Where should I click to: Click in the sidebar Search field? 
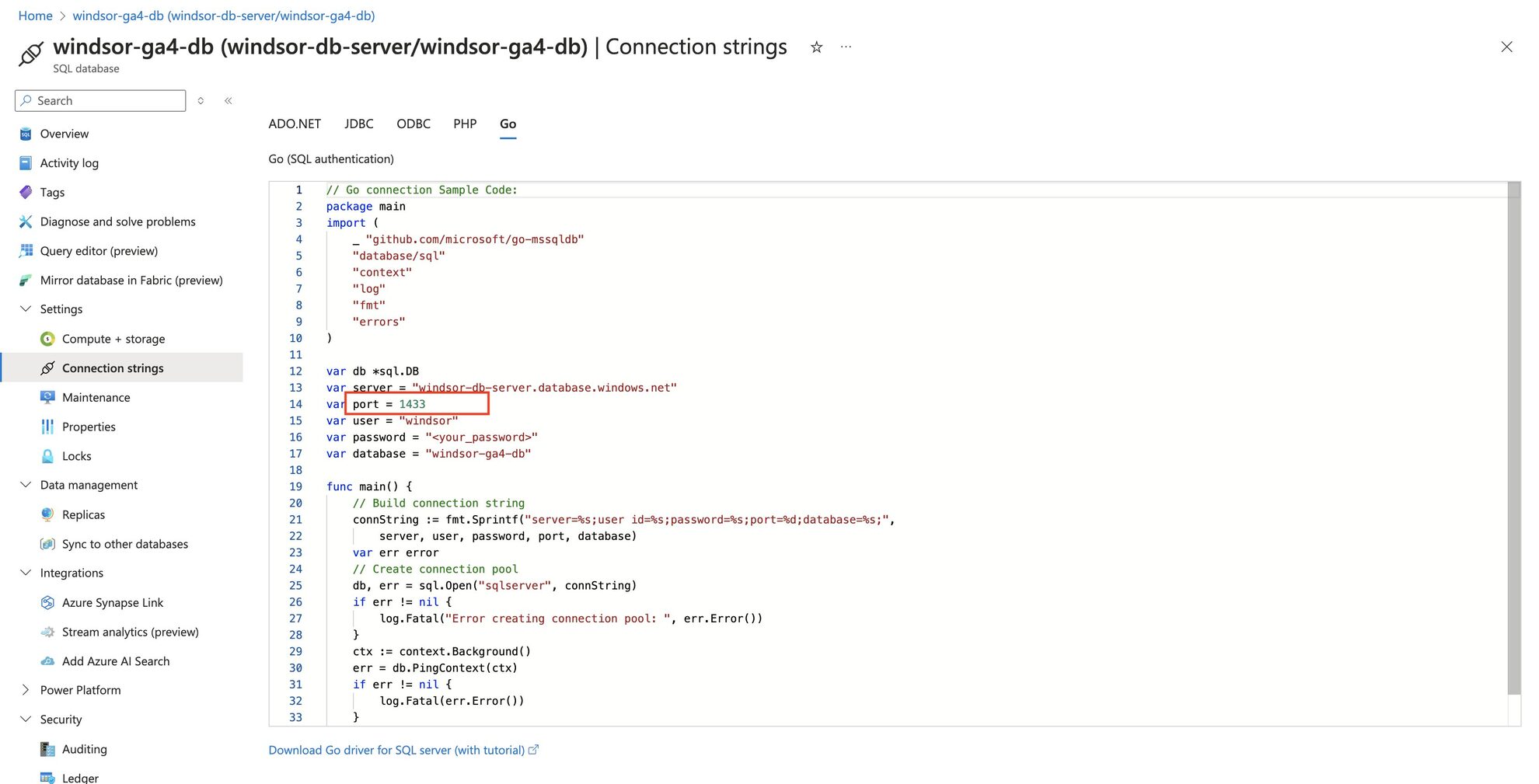pyautogui.click(x=100, y=101)
